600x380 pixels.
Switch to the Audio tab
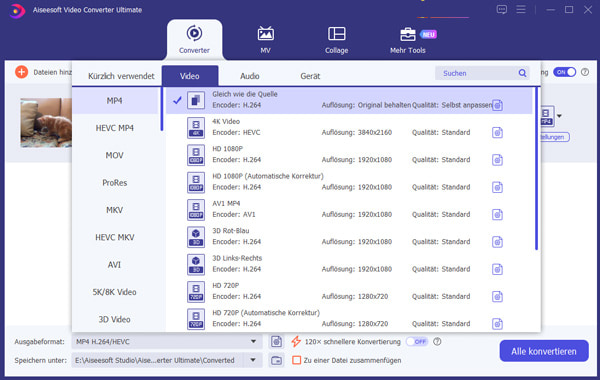pos(249,76)
